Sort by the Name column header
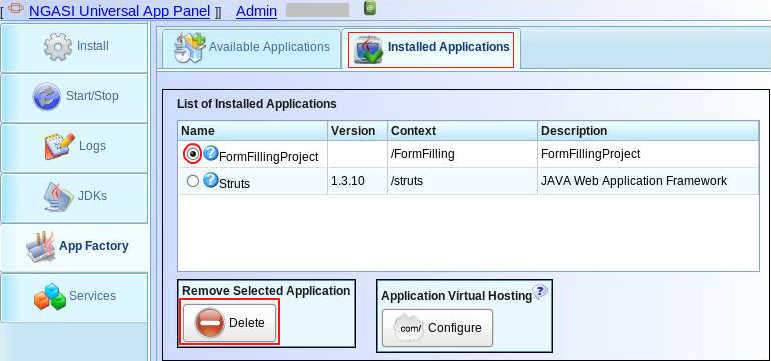The image size is (771, 361). 252,131
